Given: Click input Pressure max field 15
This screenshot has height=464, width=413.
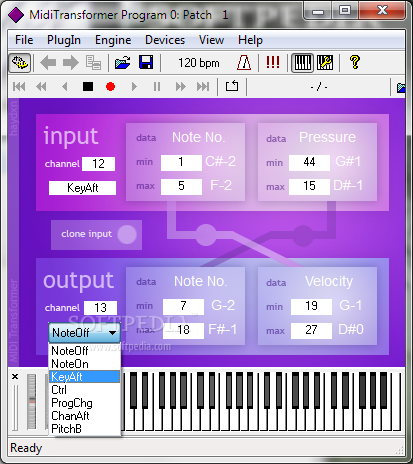Looking at the screenshot, I should (309, 187).
